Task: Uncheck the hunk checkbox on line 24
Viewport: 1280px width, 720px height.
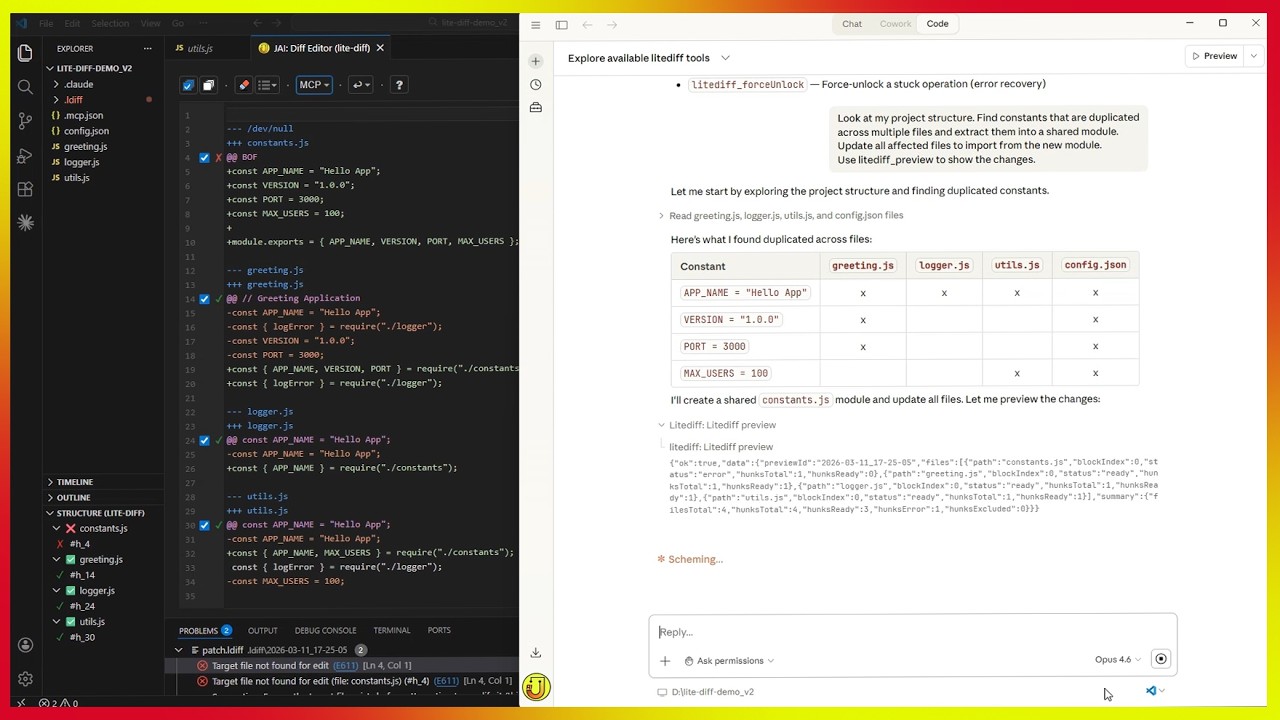Action: 204,440
